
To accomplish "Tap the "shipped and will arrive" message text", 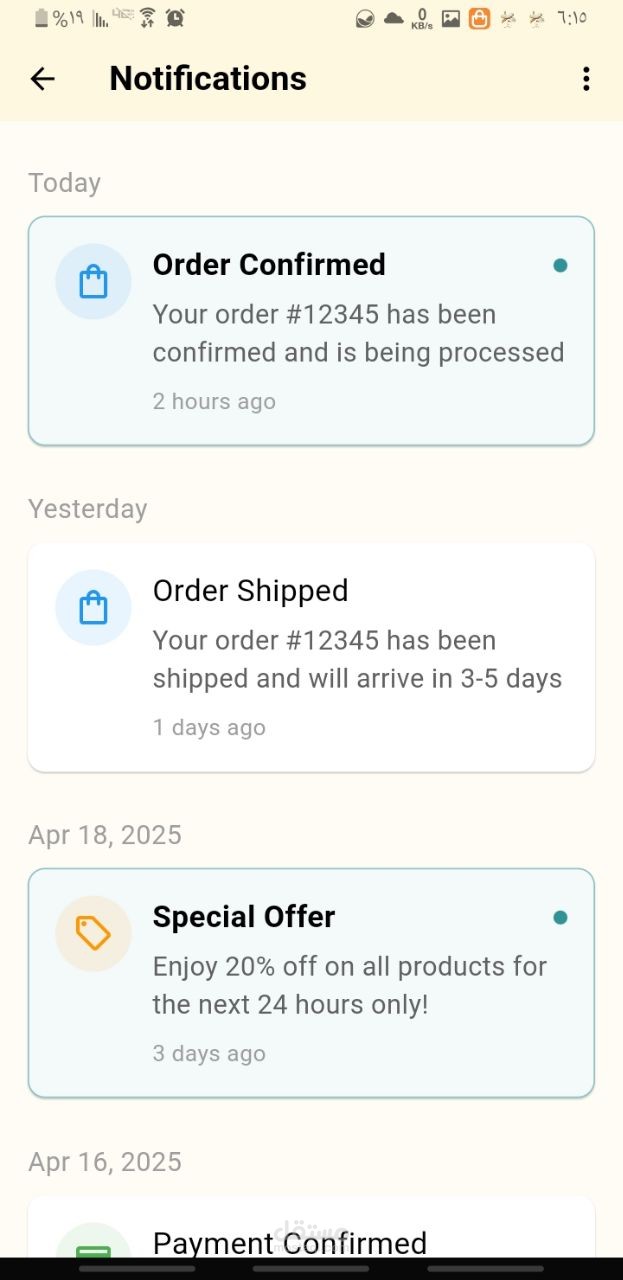I will pyautogui.click(x=357, y=679).
